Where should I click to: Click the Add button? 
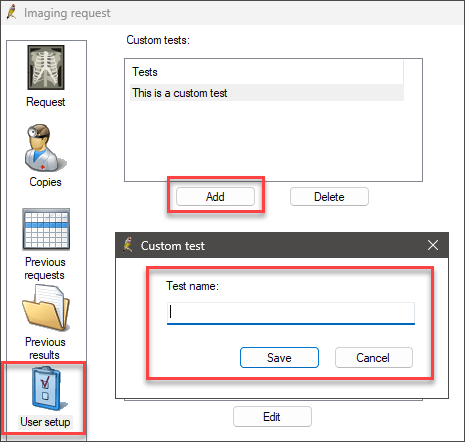(215, 196)
